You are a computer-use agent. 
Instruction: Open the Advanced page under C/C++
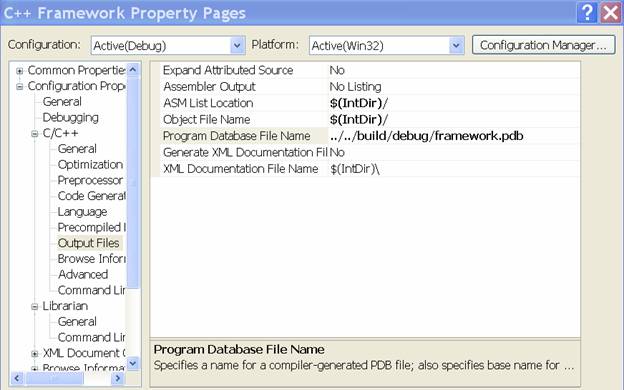(83, 275)
